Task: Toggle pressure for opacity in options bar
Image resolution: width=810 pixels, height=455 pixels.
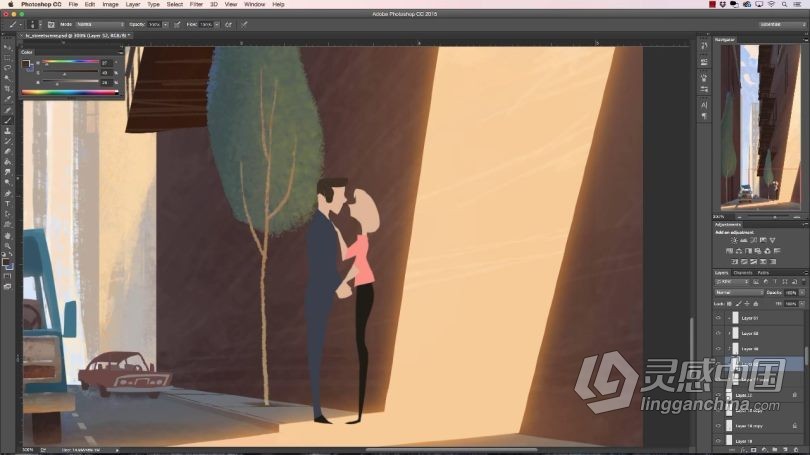Action: (177, 25)
